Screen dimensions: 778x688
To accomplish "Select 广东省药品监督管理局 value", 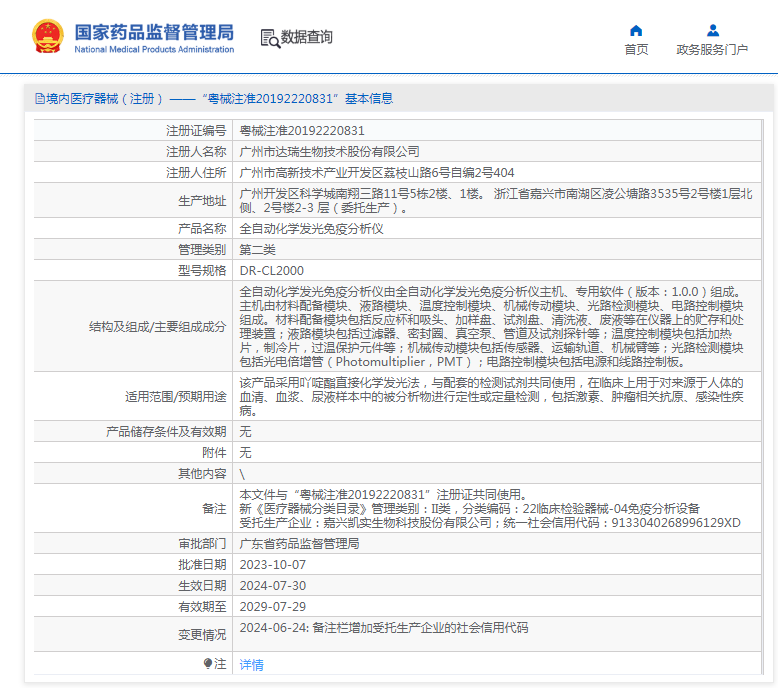I will pyautogui.click(x=300, y=544).
